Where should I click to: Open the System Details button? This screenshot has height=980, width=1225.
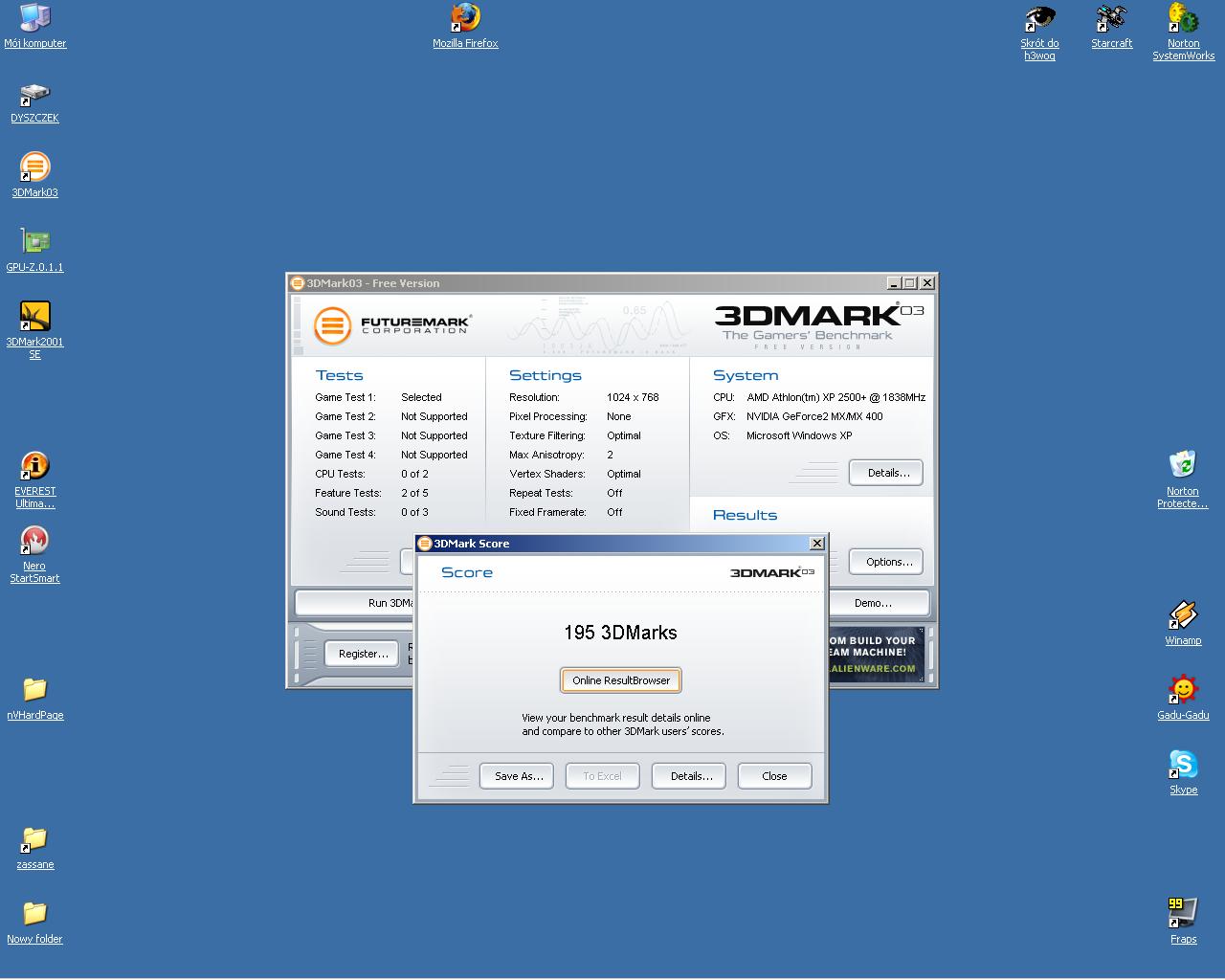(x=887, y=473)
